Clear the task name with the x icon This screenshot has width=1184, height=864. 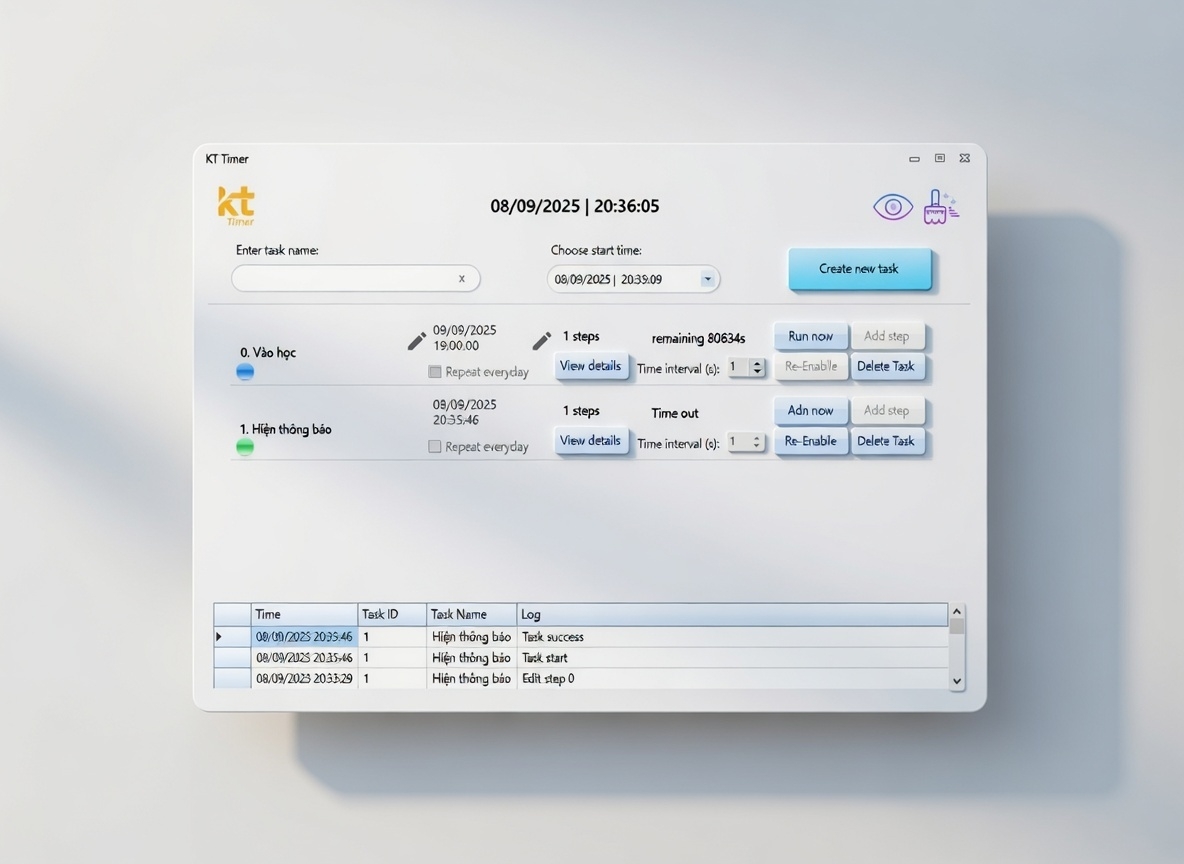[x=461, y=279]
